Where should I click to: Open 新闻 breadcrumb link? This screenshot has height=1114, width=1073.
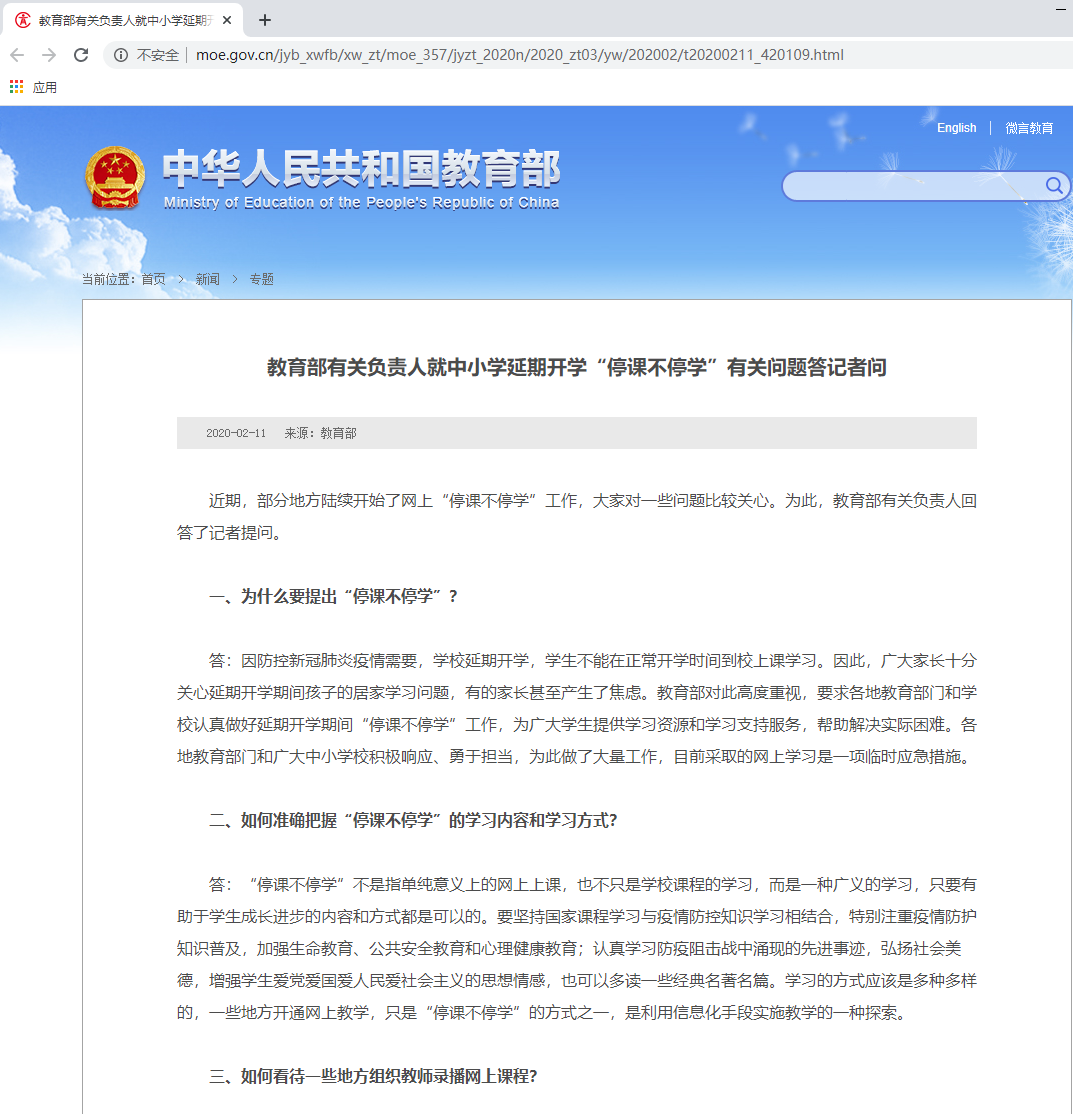pyautogui.click(x=207, y=279)
